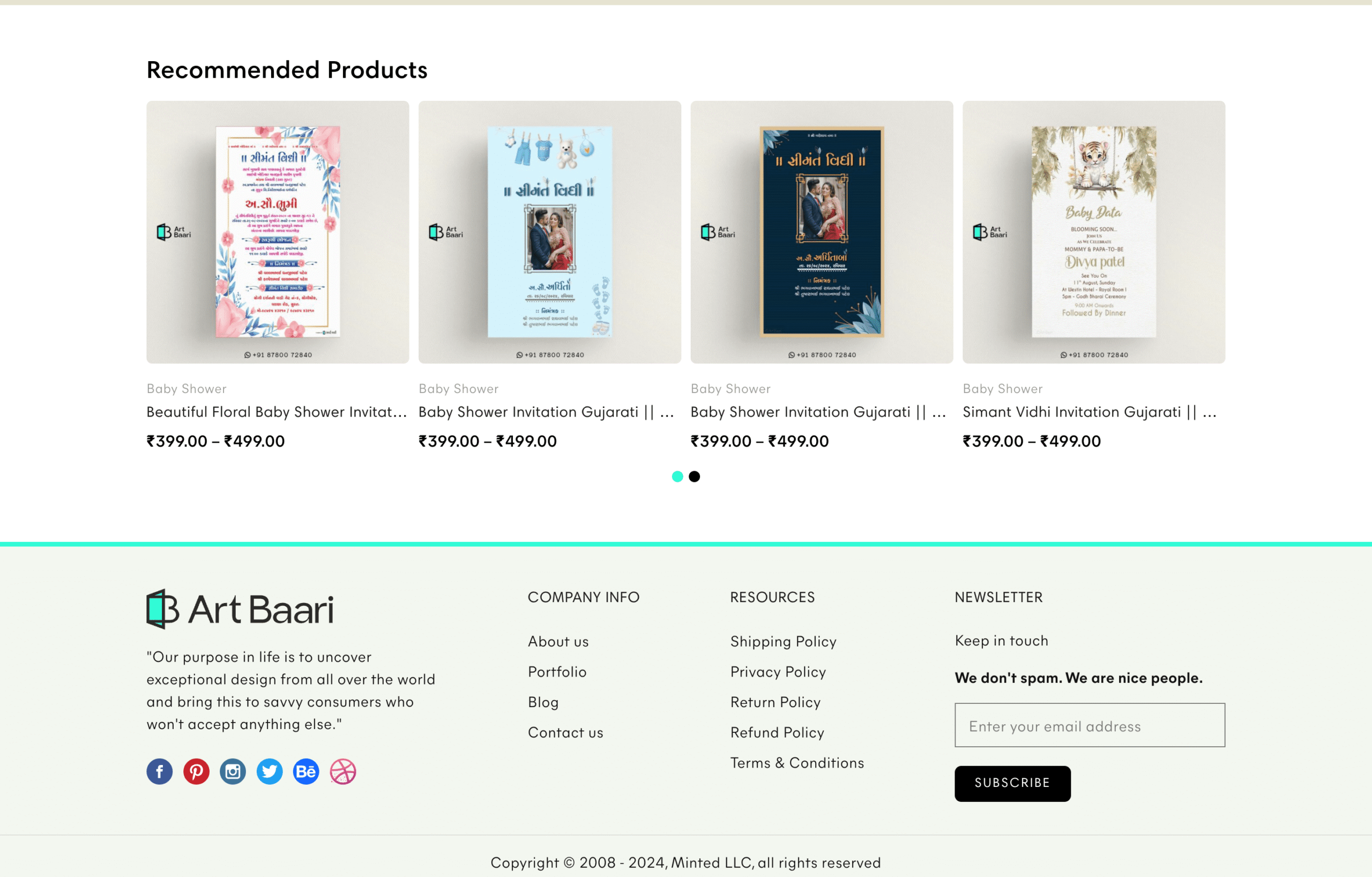Open the Dribbble social icon
1372x877 pixels.
point(343,771)
